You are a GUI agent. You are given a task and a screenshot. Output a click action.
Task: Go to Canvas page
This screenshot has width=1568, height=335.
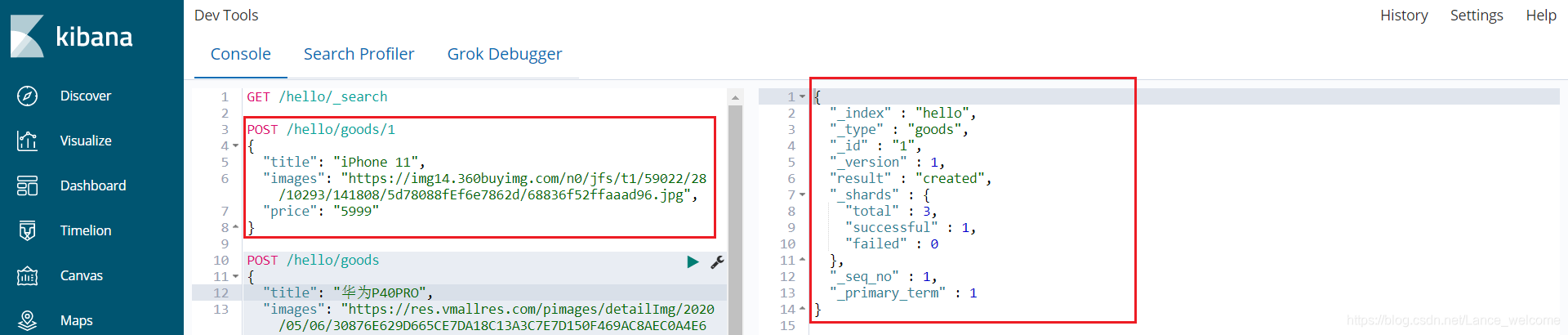click(82, 275)
